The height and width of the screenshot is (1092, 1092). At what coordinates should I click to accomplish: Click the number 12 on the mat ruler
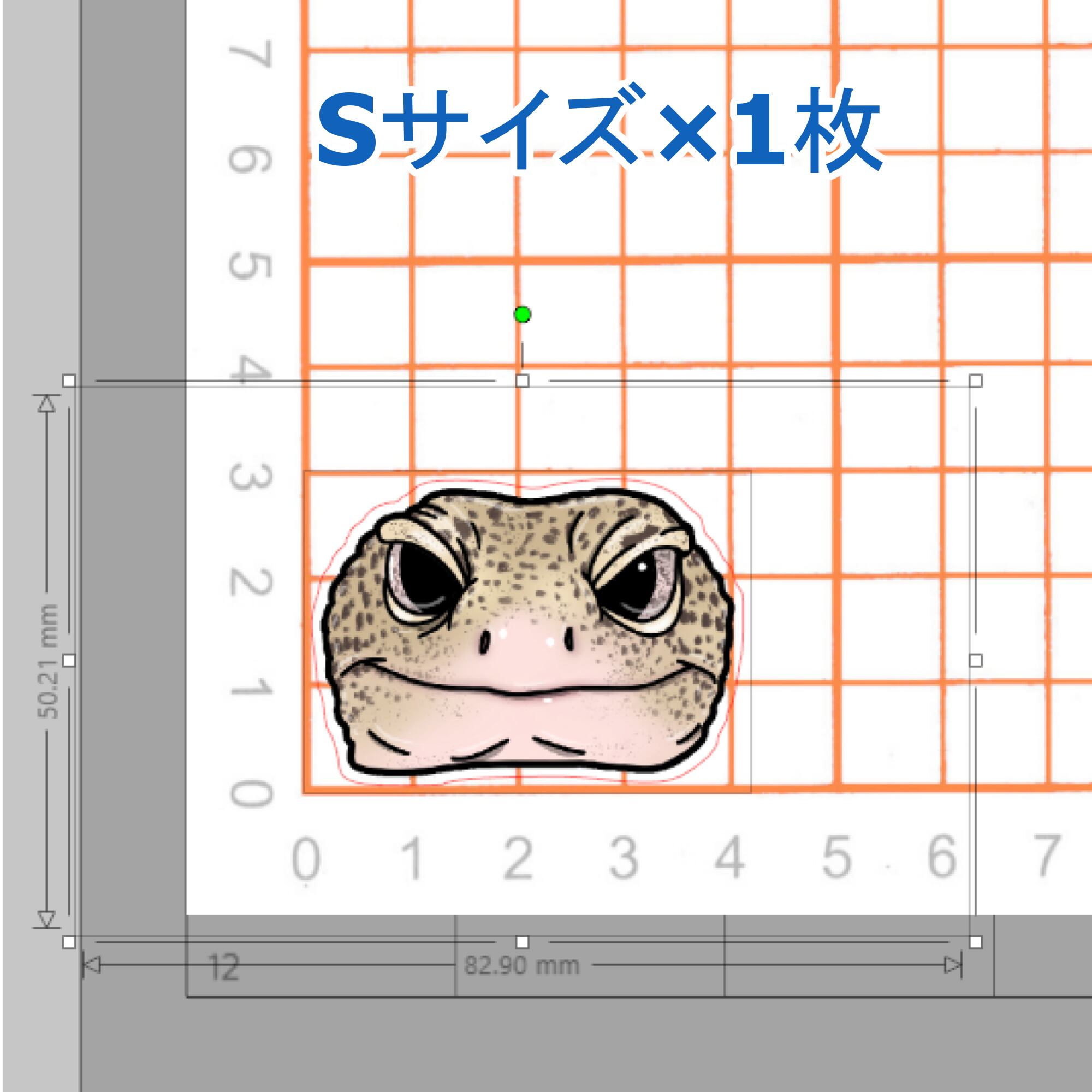pyautogui.click(x=224, y=968)
